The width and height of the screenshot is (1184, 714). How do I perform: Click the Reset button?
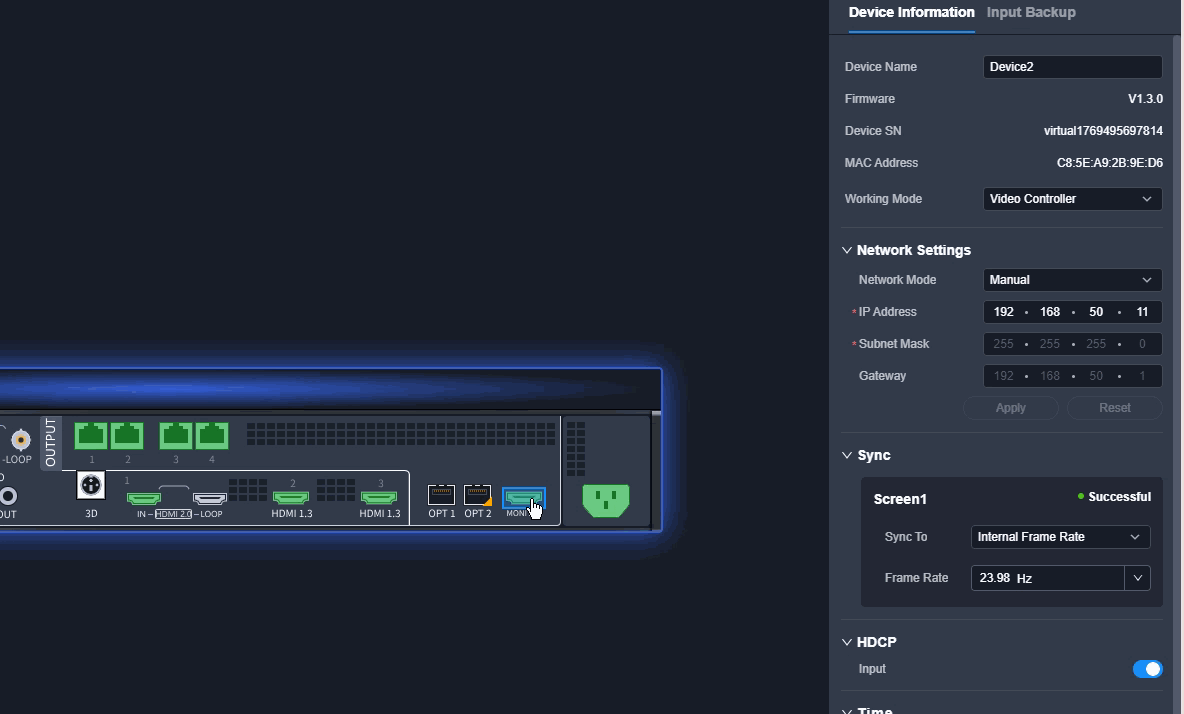pyautogui.click(x=1115, y=408)
